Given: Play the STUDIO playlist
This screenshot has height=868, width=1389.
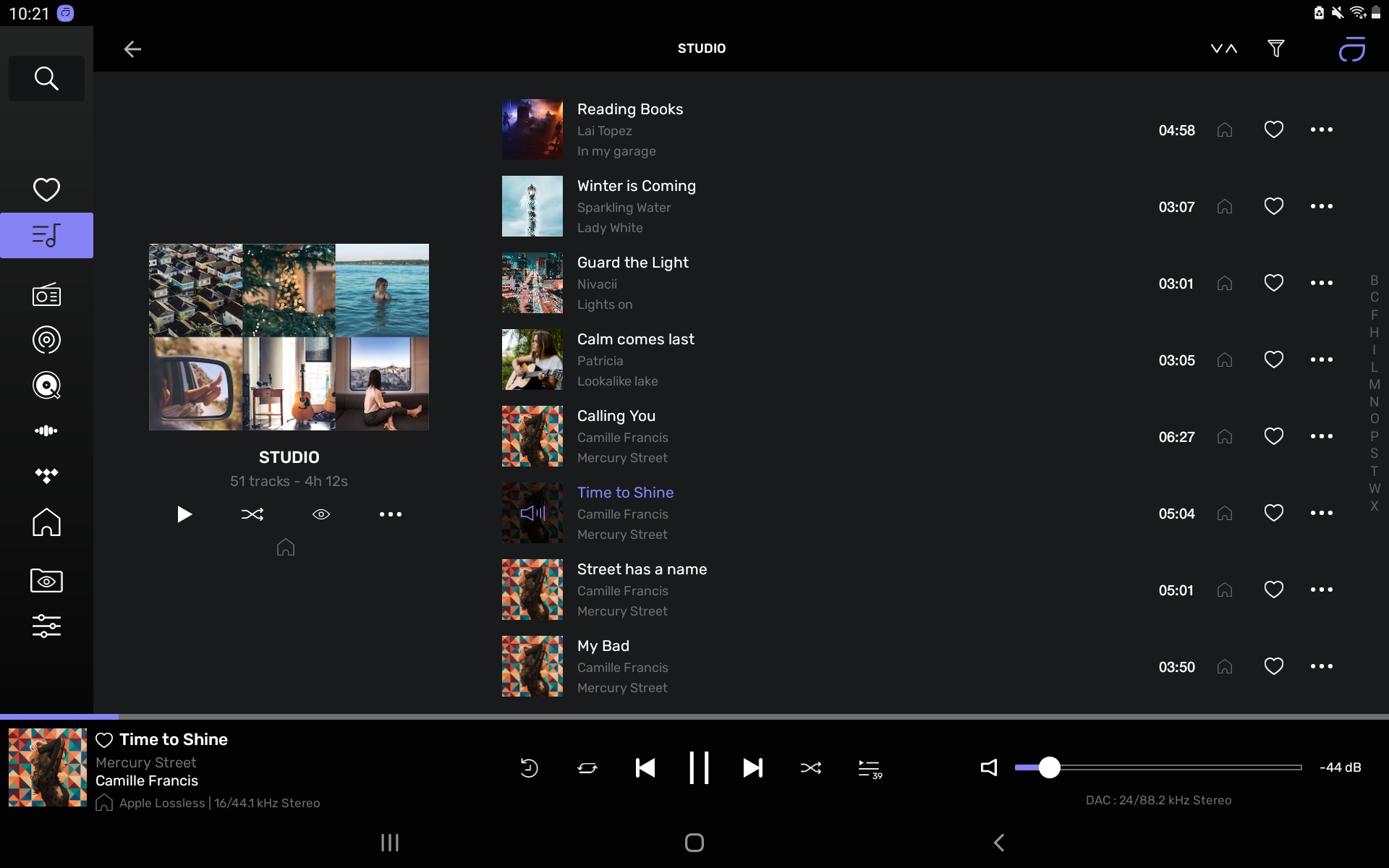Looking at the screenshot, I should coord(184,514).
